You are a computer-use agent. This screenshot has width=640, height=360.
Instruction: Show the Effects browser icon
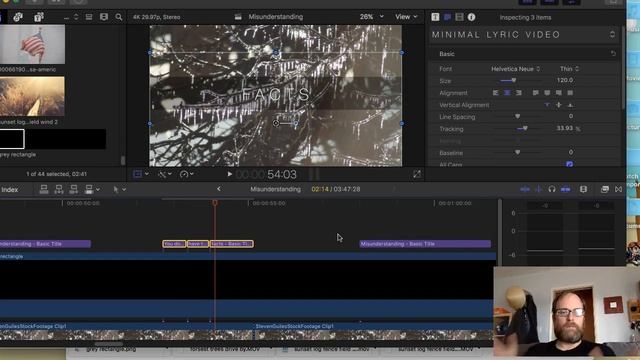tap(604, 189)
